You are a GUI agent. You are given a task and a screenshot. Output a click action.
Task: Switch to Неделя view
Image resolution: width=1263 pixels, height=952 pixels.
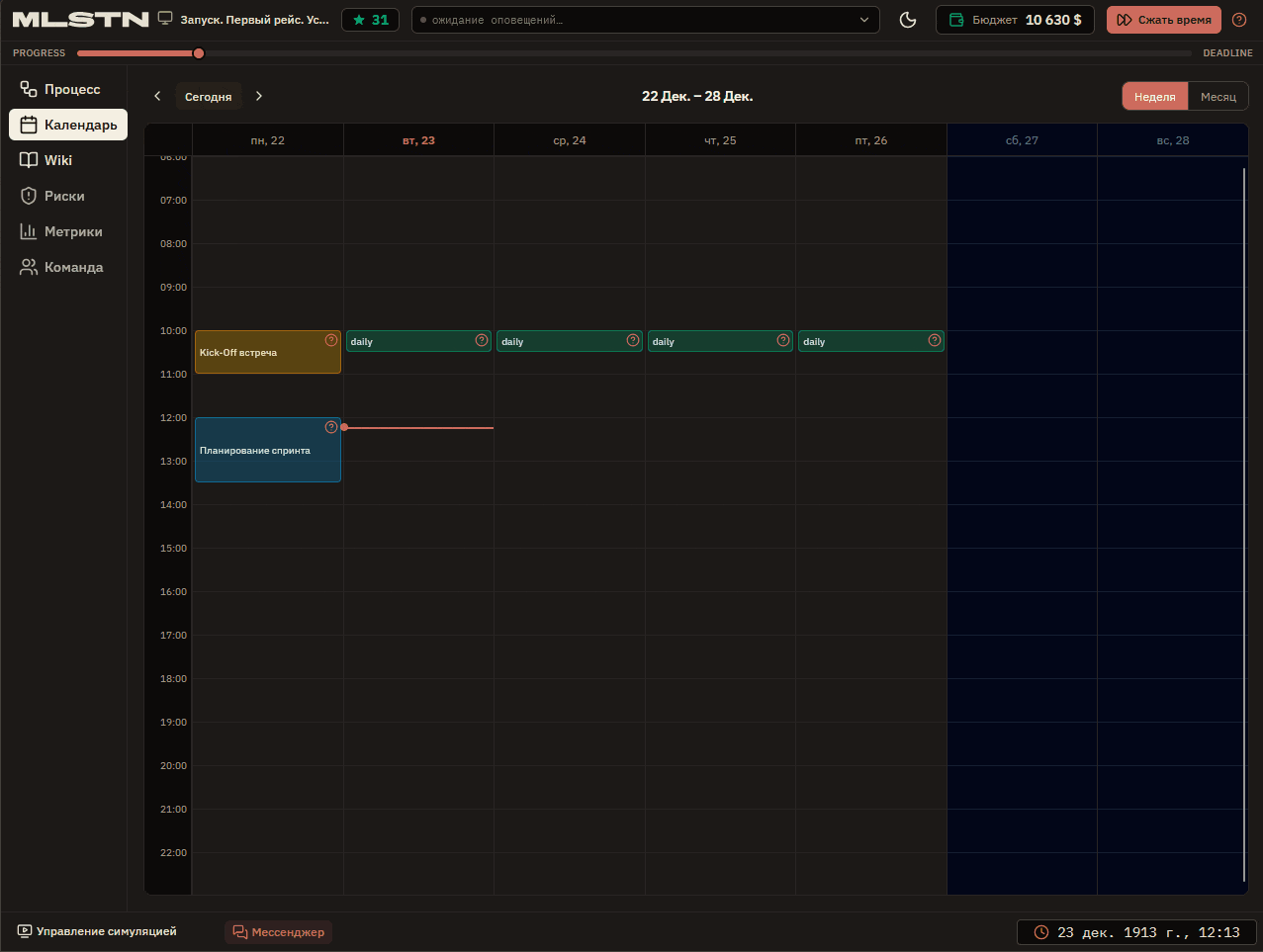[1155, 97]
